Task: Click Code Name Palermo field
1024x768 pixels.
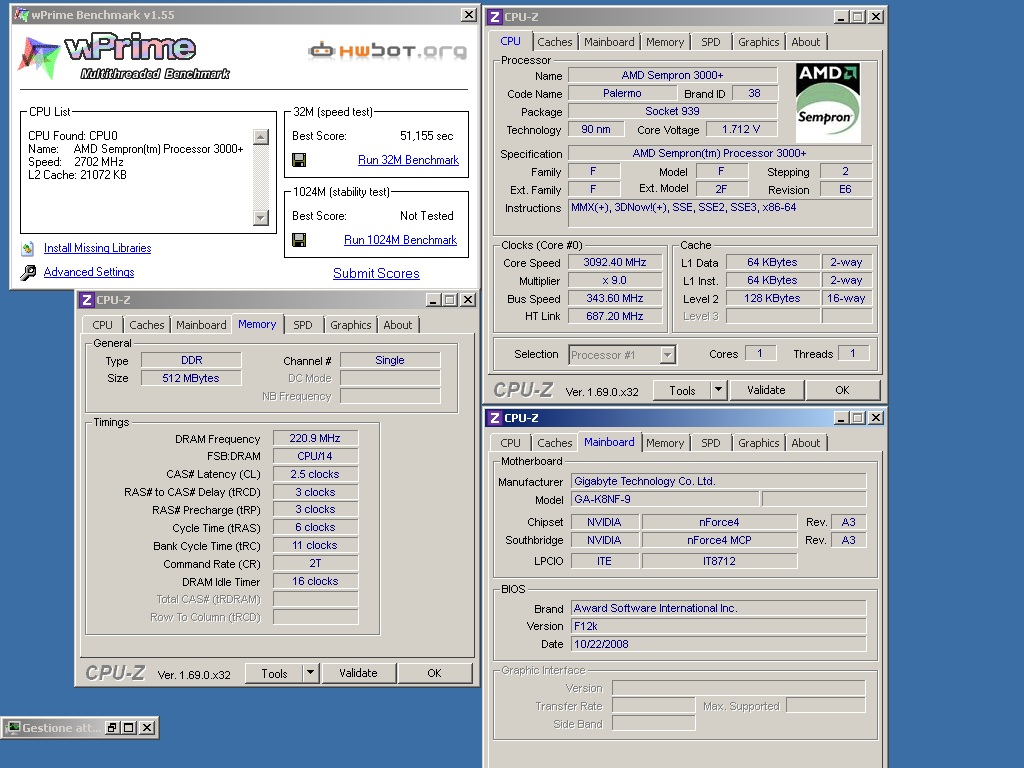Action: tap(622, 93)
